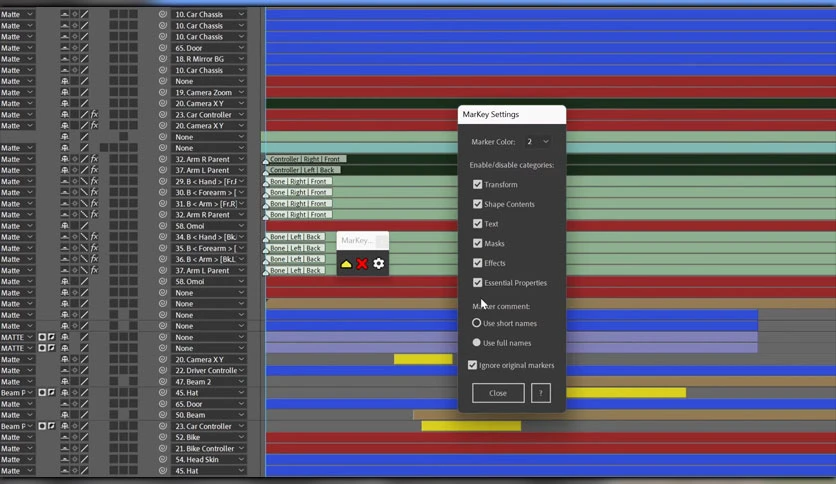Uncheck the Transform category checkbox
This screenshot has height=484, width=836.
click(x=477, y=184)
